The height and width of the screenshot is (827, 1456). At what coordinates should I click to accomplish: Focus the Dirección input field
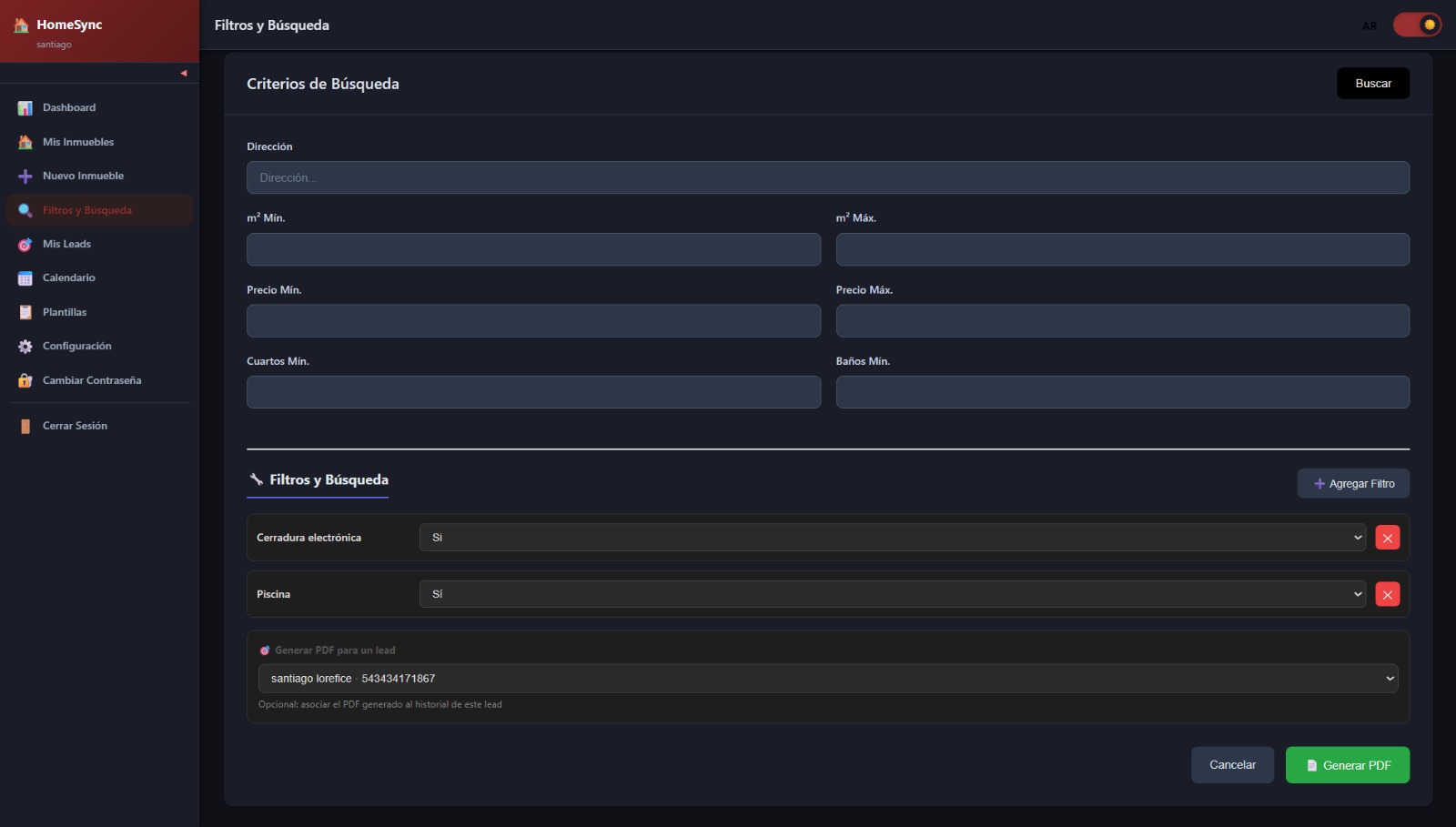coord(827,177)
